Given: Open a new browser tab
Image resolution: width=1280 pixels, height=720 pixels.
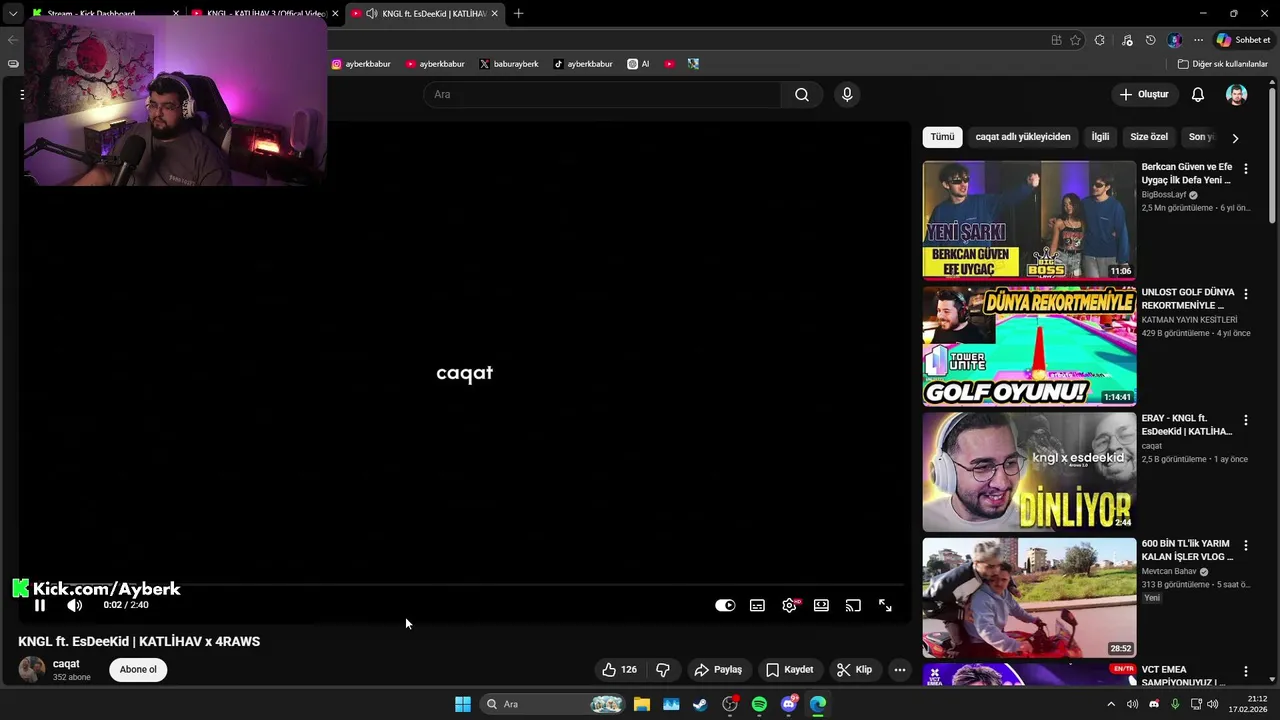Looking at the screenshot, I should click(x=518, y=14).
